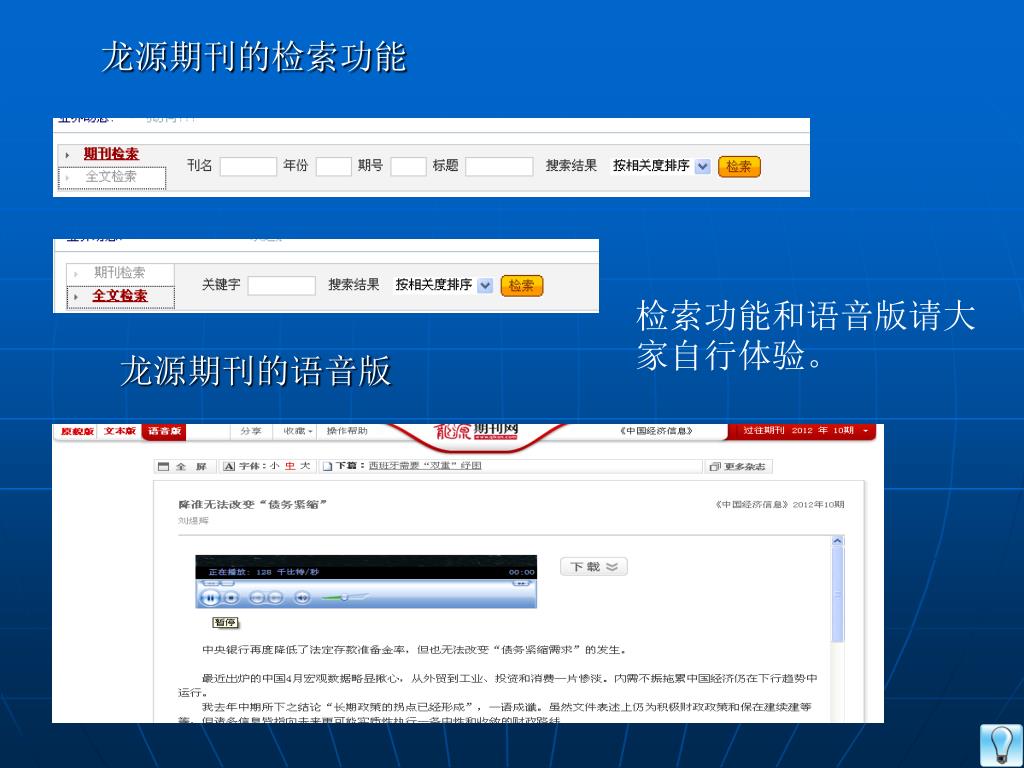Set font size to 大
The width and height of the screenshot is (1024, 768).
point(305,466)
